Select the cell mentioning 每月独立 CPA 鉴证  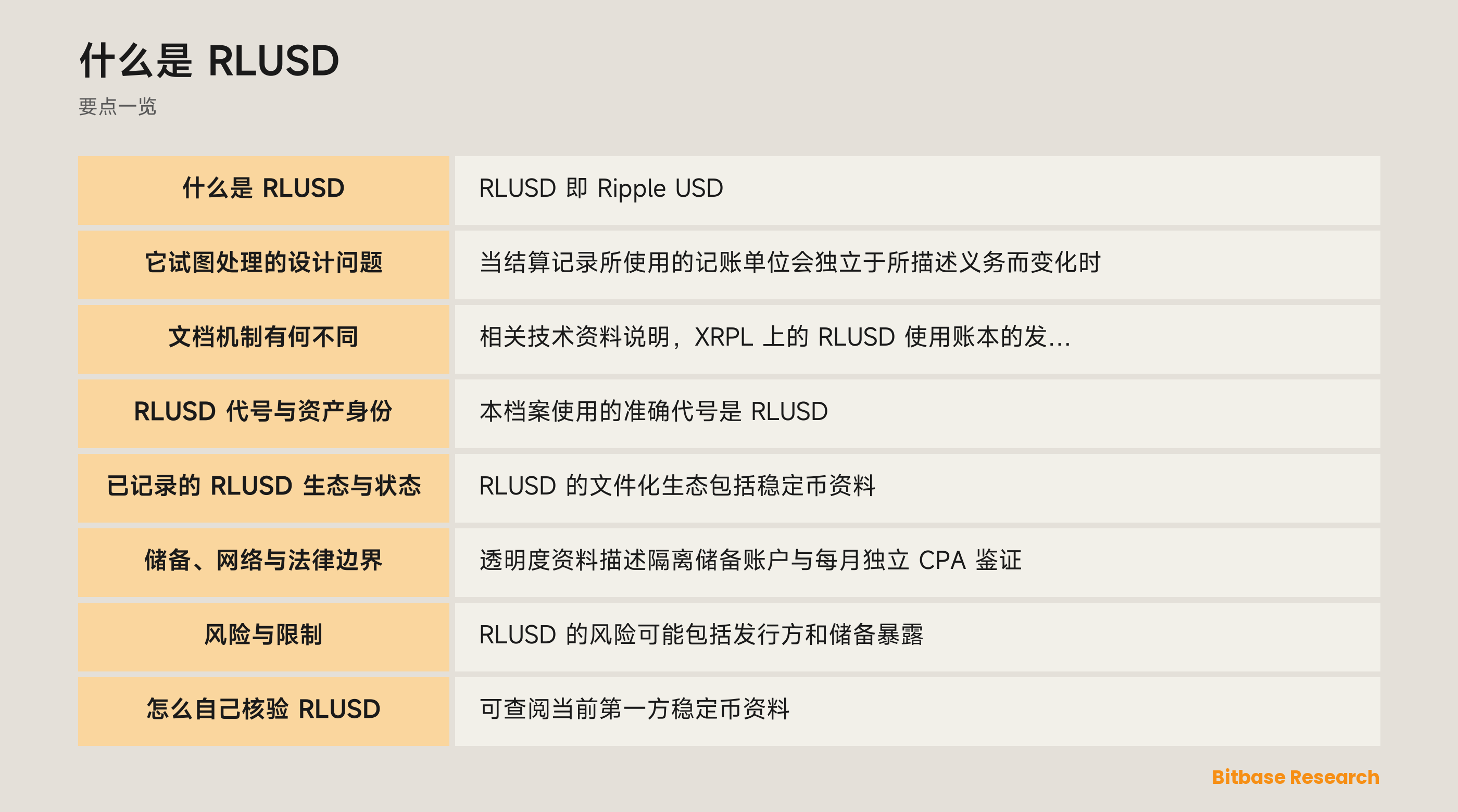tap(917, 562)
